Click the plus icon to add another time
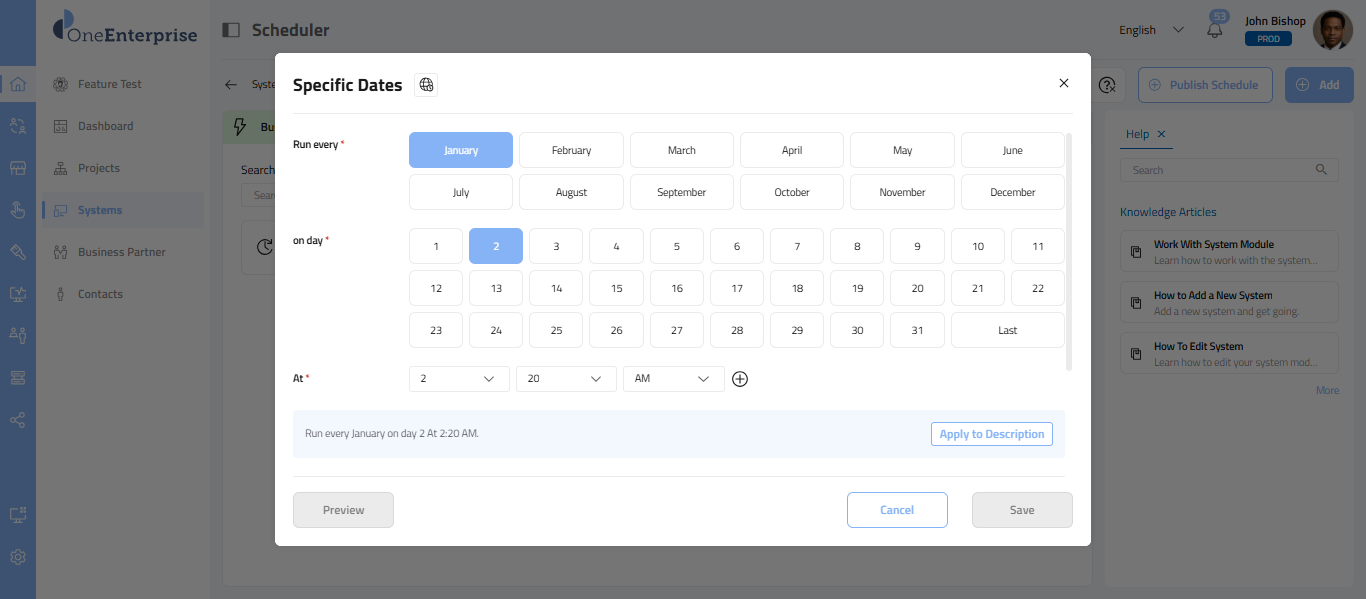1366x599 pixels. (x=740, y=379)
